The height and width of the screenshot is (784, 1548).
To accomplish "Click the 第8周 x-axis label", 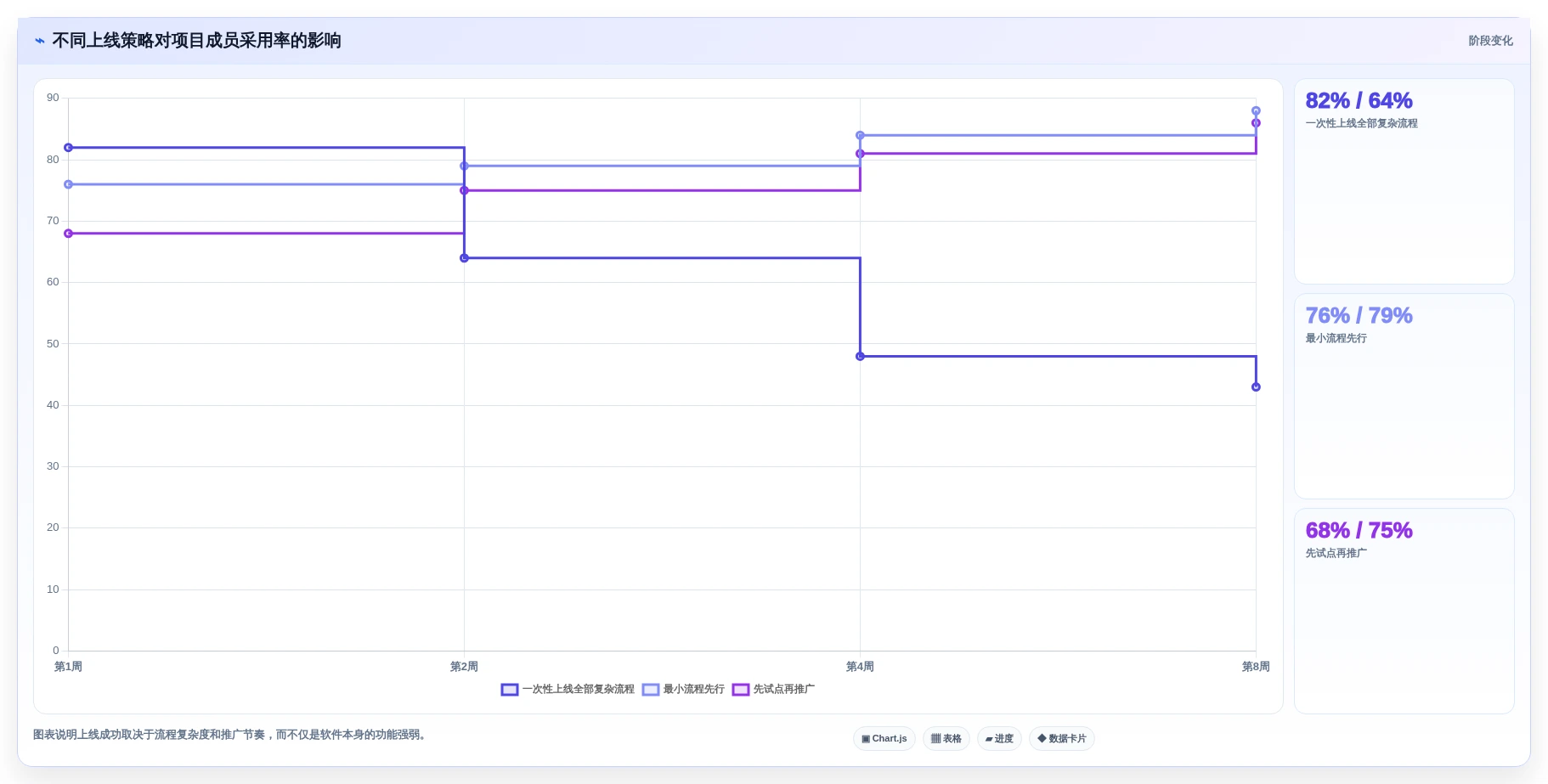I will pyautogui.click(x=1256, y=667).
